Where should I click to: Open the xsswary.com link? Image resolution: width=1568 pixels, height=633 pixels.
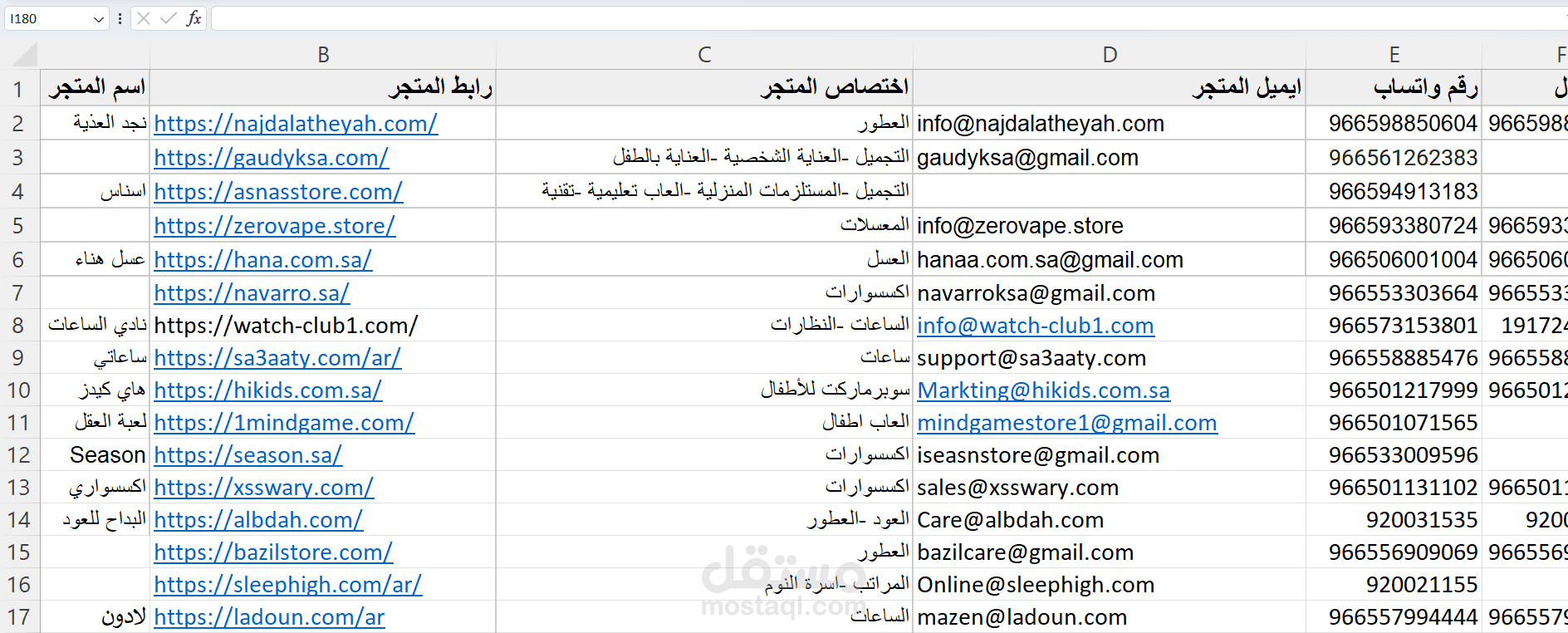coord(263,488)
